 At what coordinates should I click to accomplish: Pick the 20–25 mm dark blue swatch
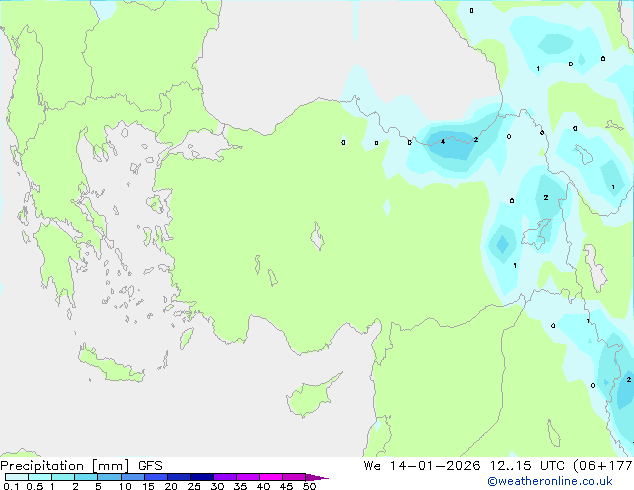tap(179, 477)
